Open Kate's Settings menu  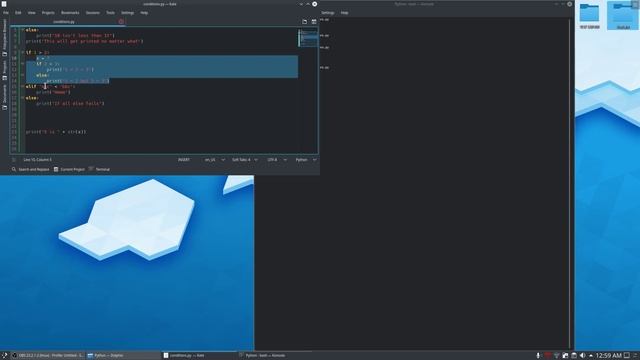(127, 13)
